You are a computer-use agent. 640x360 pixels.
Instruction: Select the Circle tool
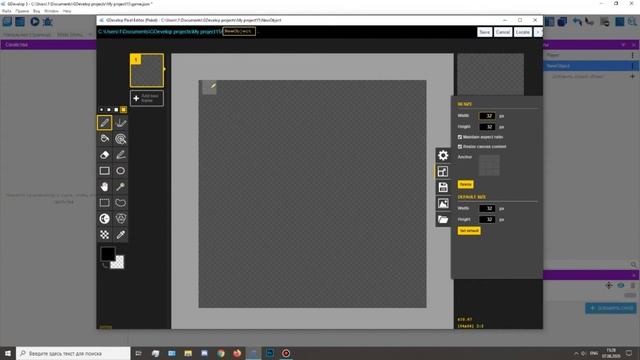click(x=120, y=171)
